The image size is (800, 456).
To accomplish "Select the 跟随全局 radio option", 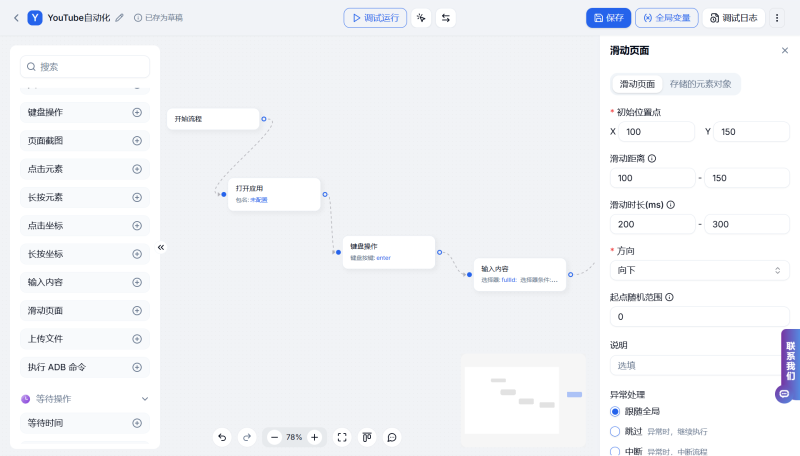I will point(615,411).
